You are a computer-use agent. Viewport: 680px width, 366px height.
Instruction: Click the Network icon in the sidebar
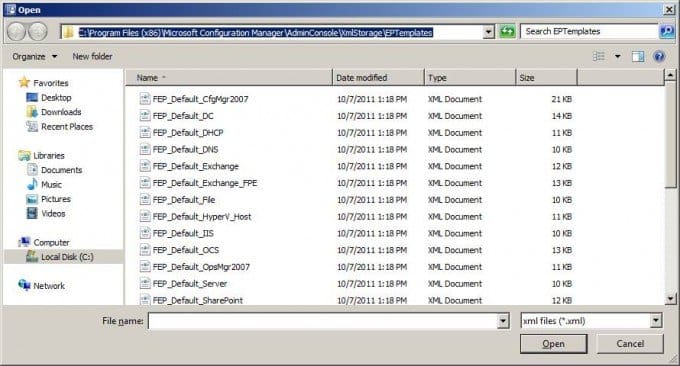pos(24,285)
